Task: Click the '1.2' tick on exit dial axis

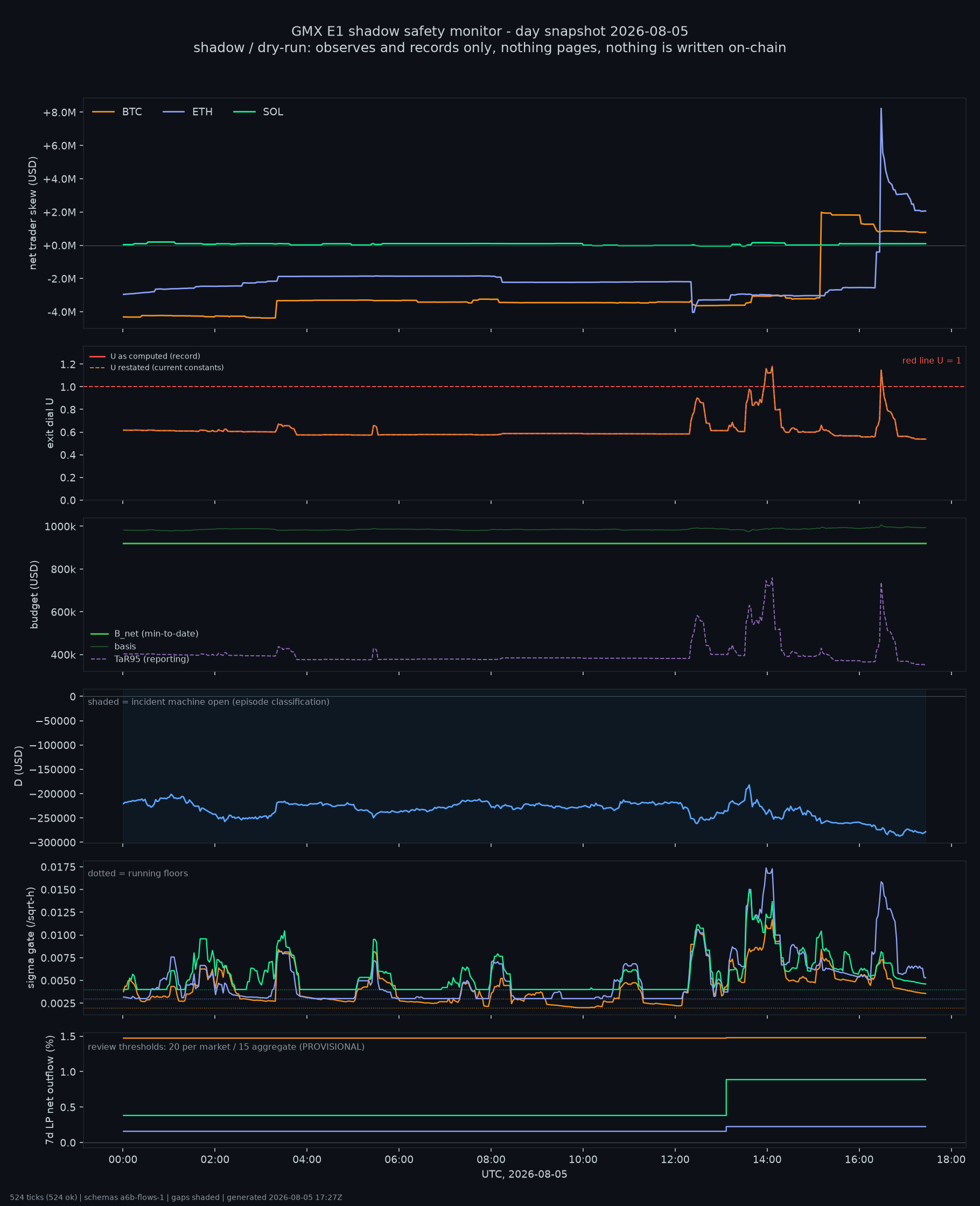Action: click(x=68, y=365)
